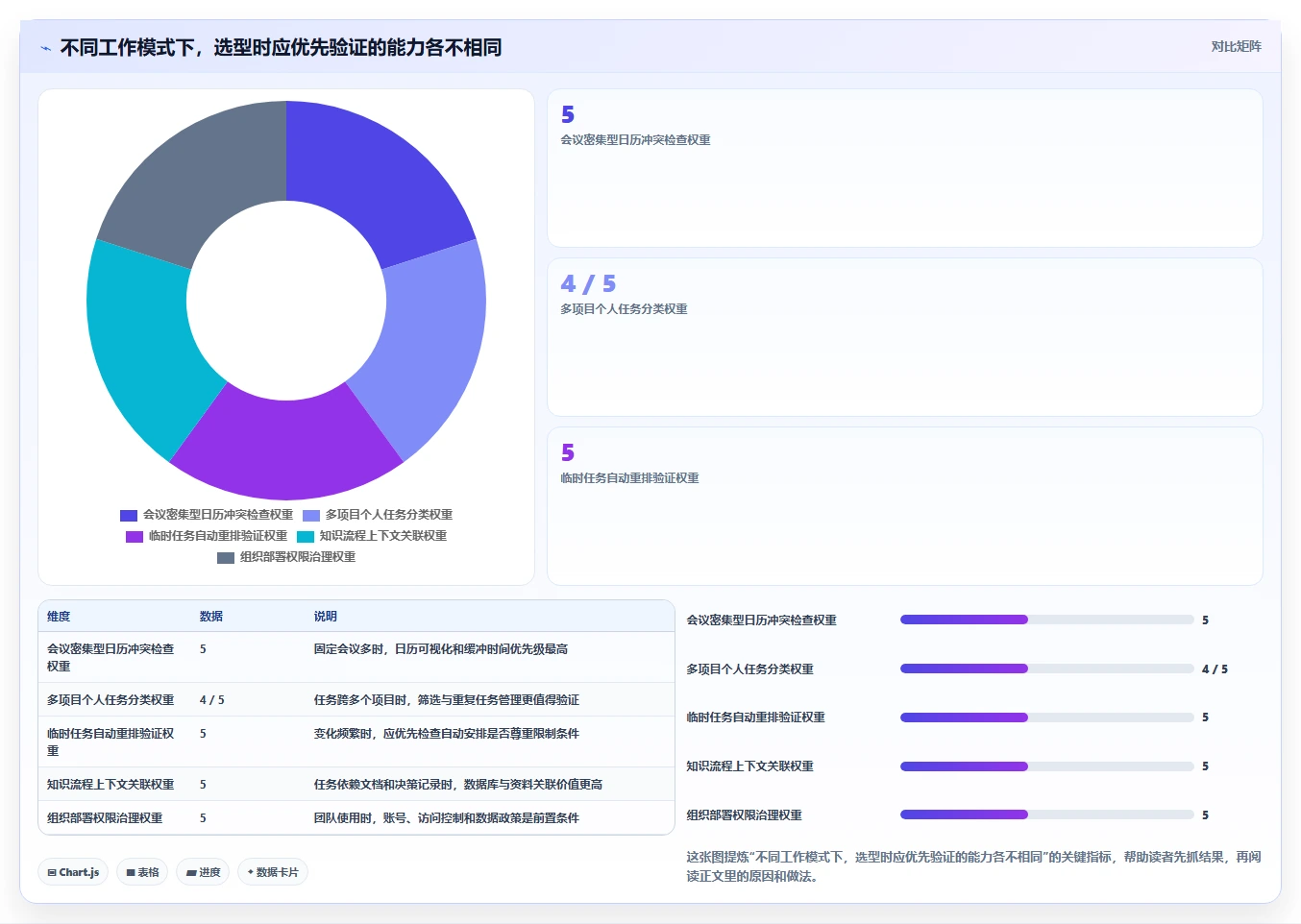
Task: Click the 对比矩阵 label at top right
Action: [x=1236, y=46]
